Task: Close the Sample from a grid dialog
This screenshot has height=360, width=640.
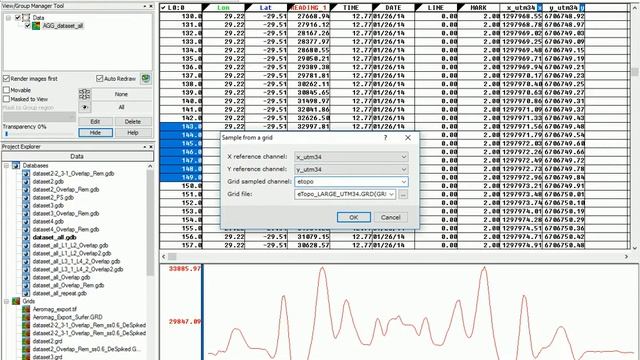Action: (x=408, y=138)
